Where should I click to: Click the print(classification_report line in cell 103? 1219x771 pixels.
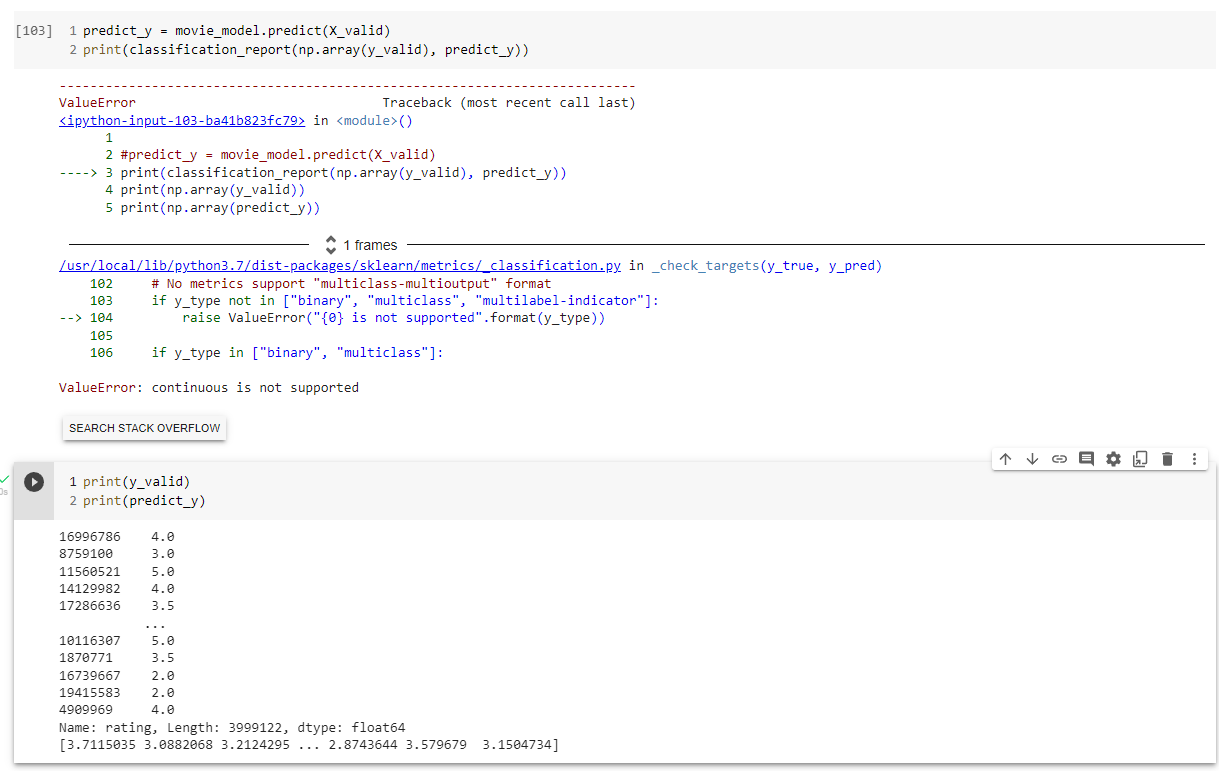pos(306,49)
